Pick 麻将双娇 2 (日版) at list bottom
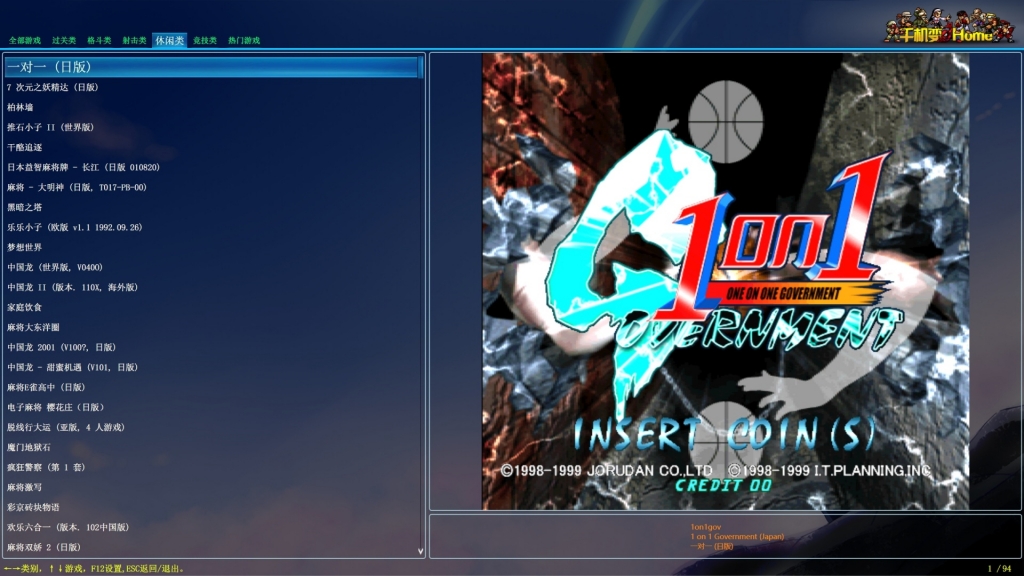Image resolution: width=1024 pixels, height=576 pixels. (x=44, y=547)
